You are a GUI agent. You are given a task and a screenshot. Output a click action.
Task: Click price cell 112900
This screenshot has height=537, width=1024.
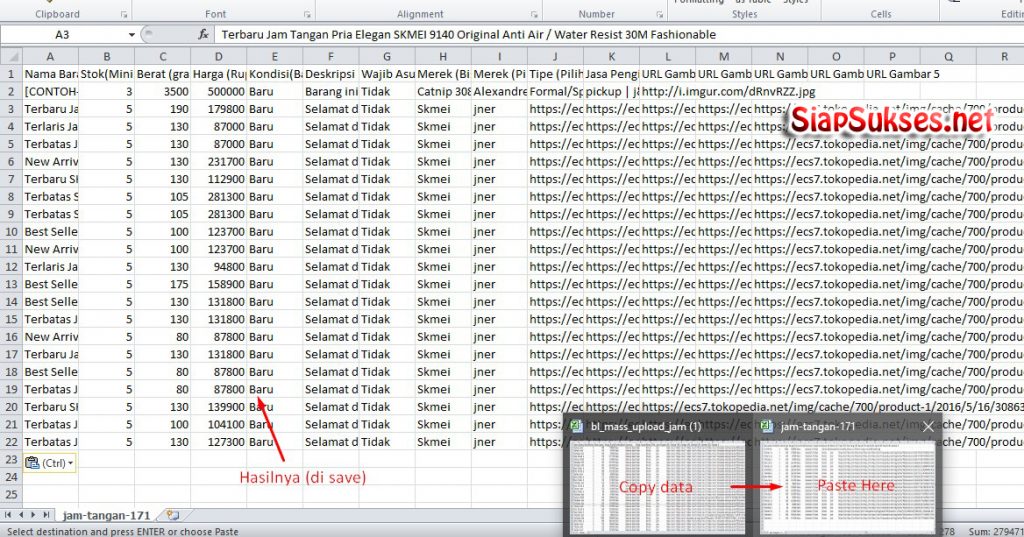tap(219, 179)
